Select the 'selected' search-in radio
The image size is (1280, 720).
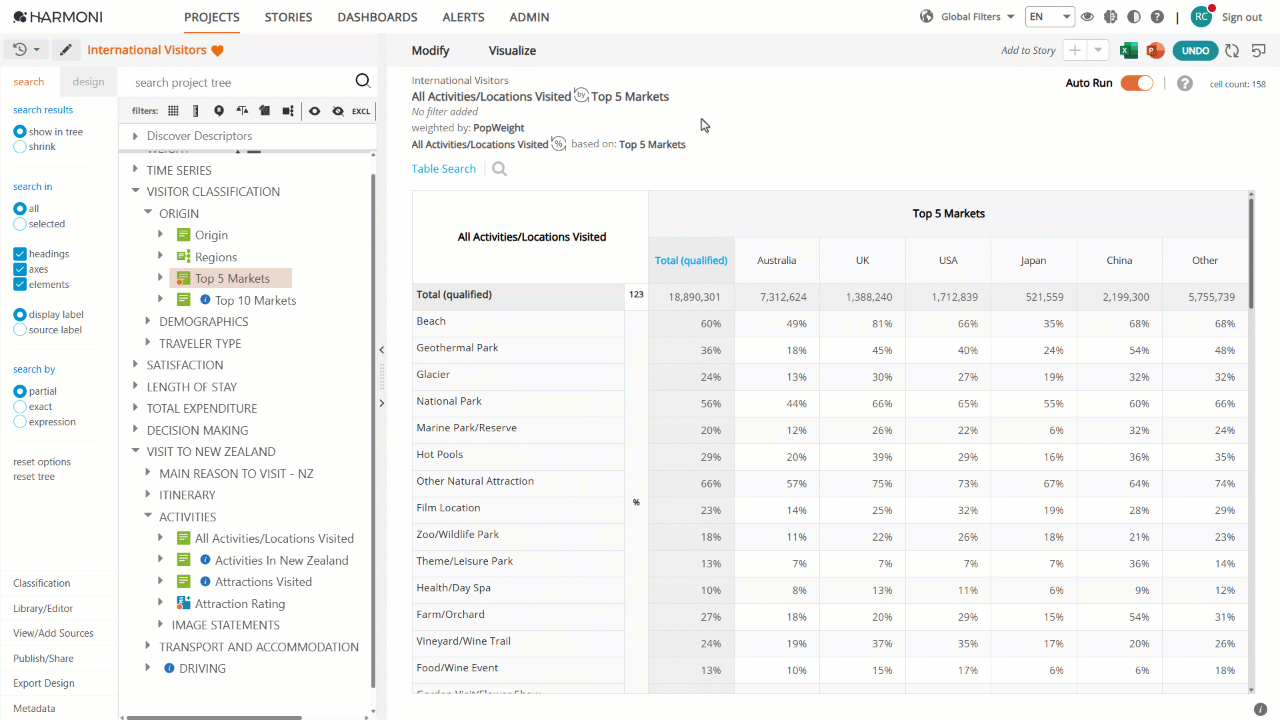pyautogui.click(x=20, y=224)
